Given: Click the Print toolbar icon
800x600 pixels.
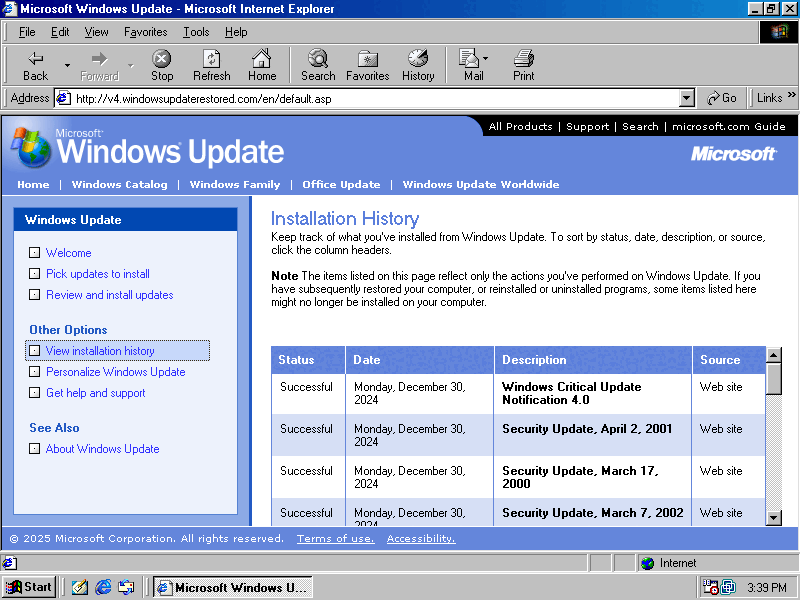Looking at the screenshot, I should pyautogui.click(x=524, y=59).
